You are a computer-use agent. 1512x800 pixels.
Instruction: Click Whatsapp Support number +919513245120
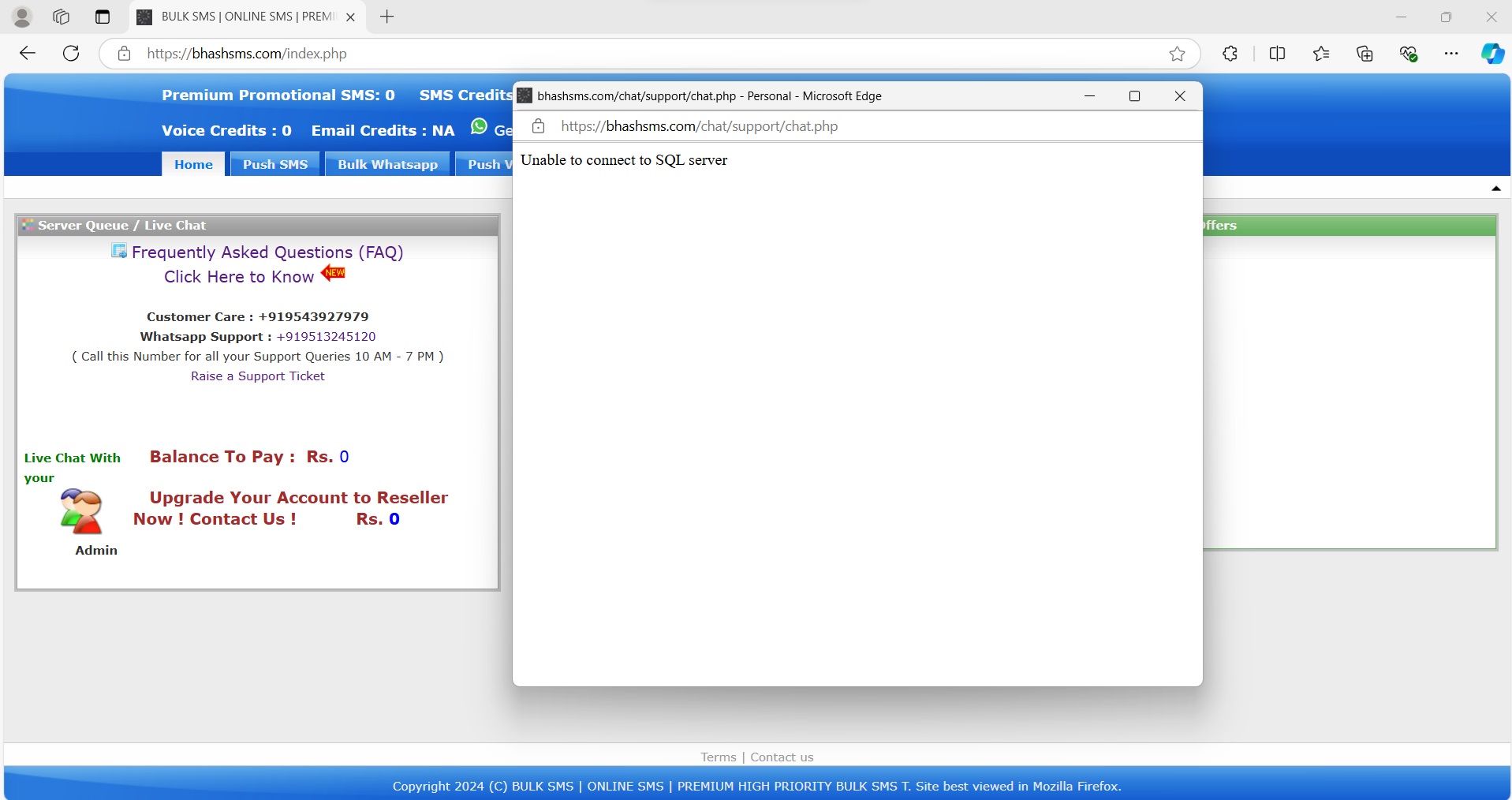click(x=327, y=336)
